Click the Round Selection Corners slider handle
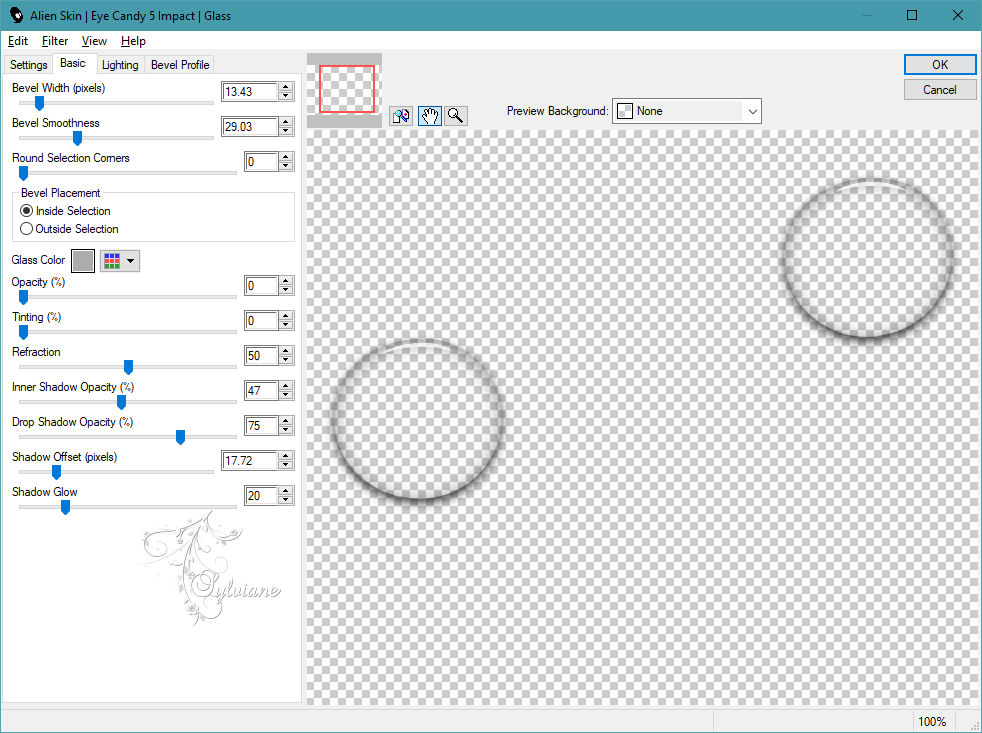 [23, 173]
